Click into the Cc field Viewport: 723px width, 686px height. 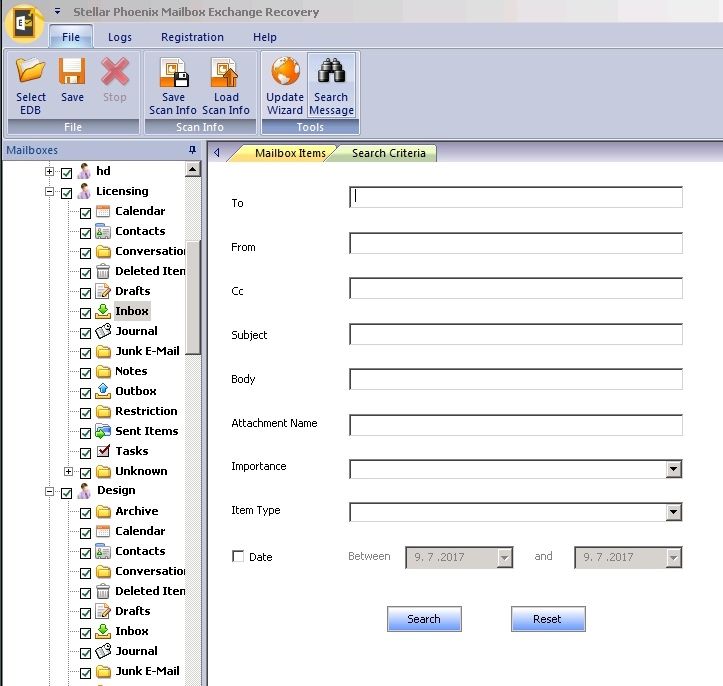point(516,288)
